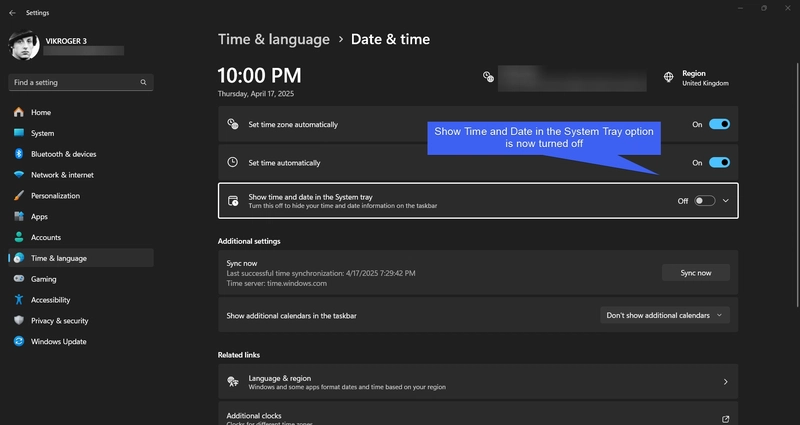
Task: Turn off Set time automatically switch
Action: point(719,162)
